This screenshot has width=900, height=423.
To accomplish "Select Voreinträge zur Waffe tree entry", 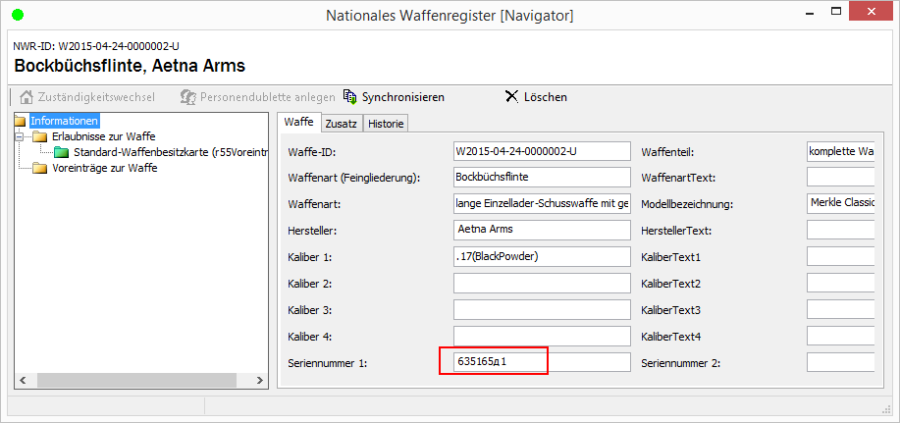I will [104, 168].
